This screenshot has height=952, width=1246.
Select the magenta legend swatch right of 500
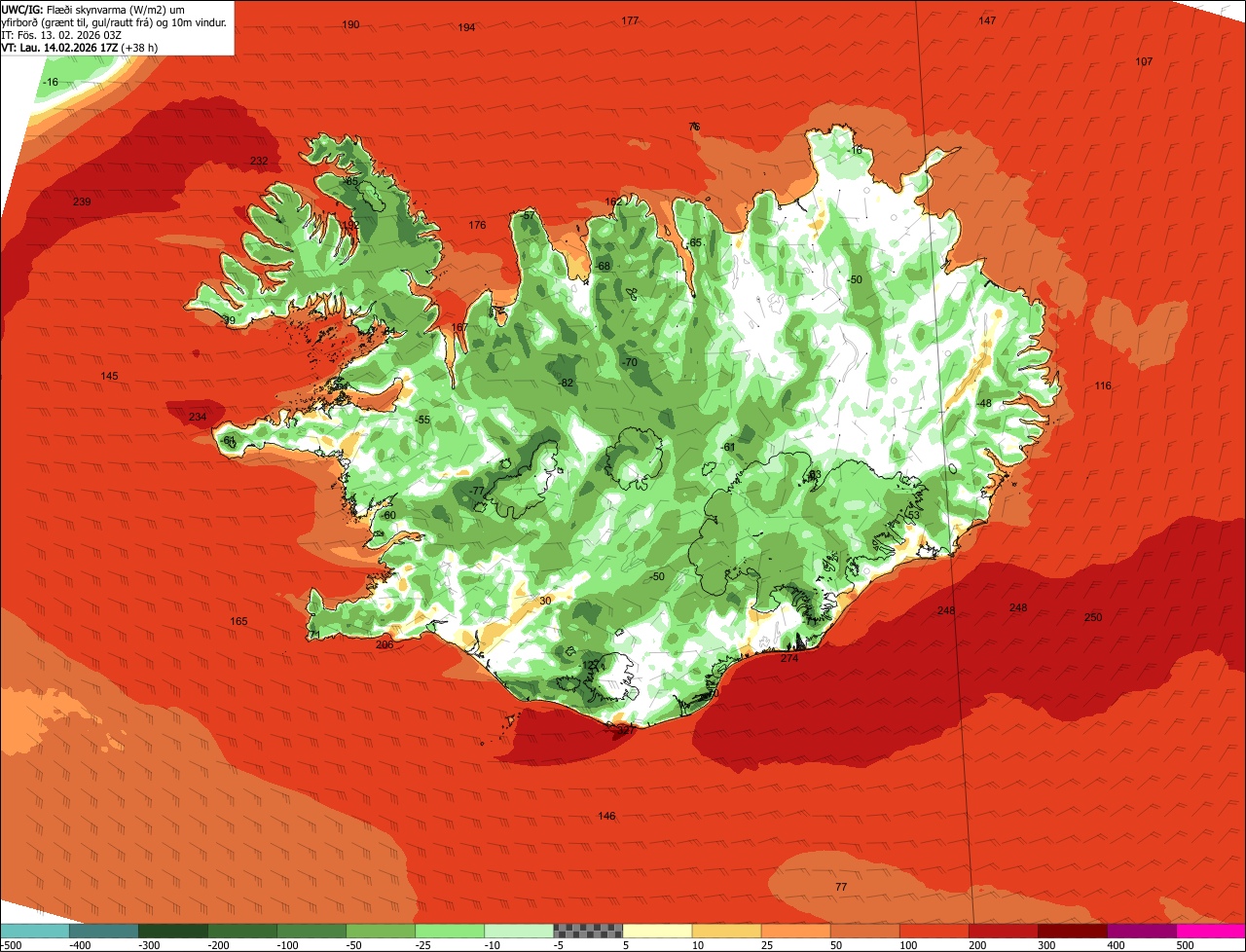coord(1211,931)
